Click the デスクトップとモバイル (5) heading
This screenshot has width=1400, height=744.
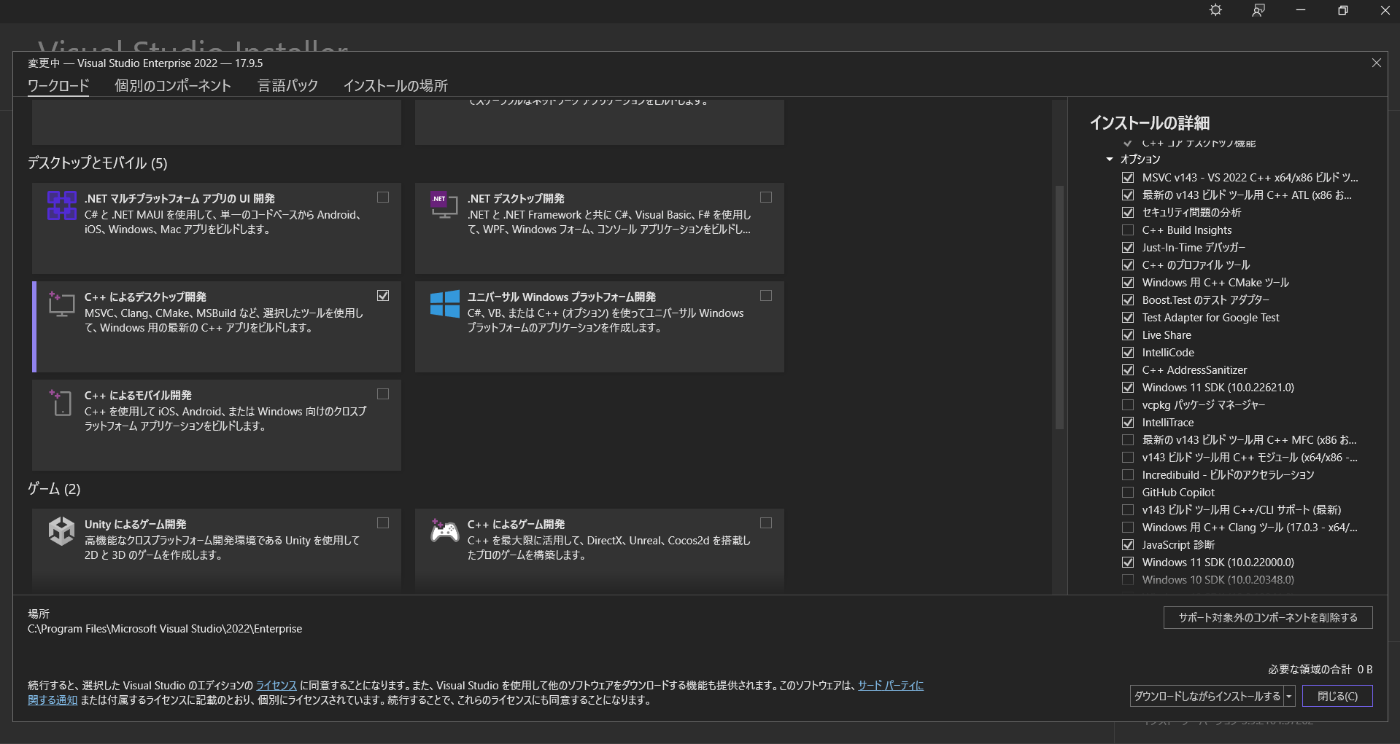click(97, 163)
